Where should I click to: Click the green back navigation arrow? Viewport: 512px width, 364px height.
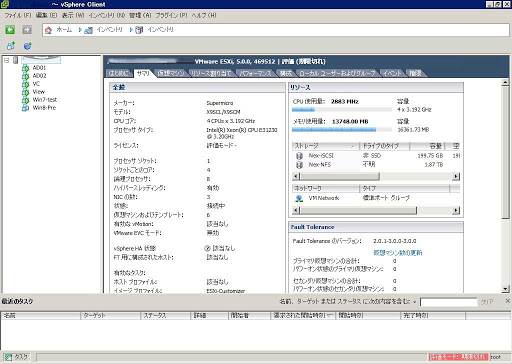tap(10, 30)
